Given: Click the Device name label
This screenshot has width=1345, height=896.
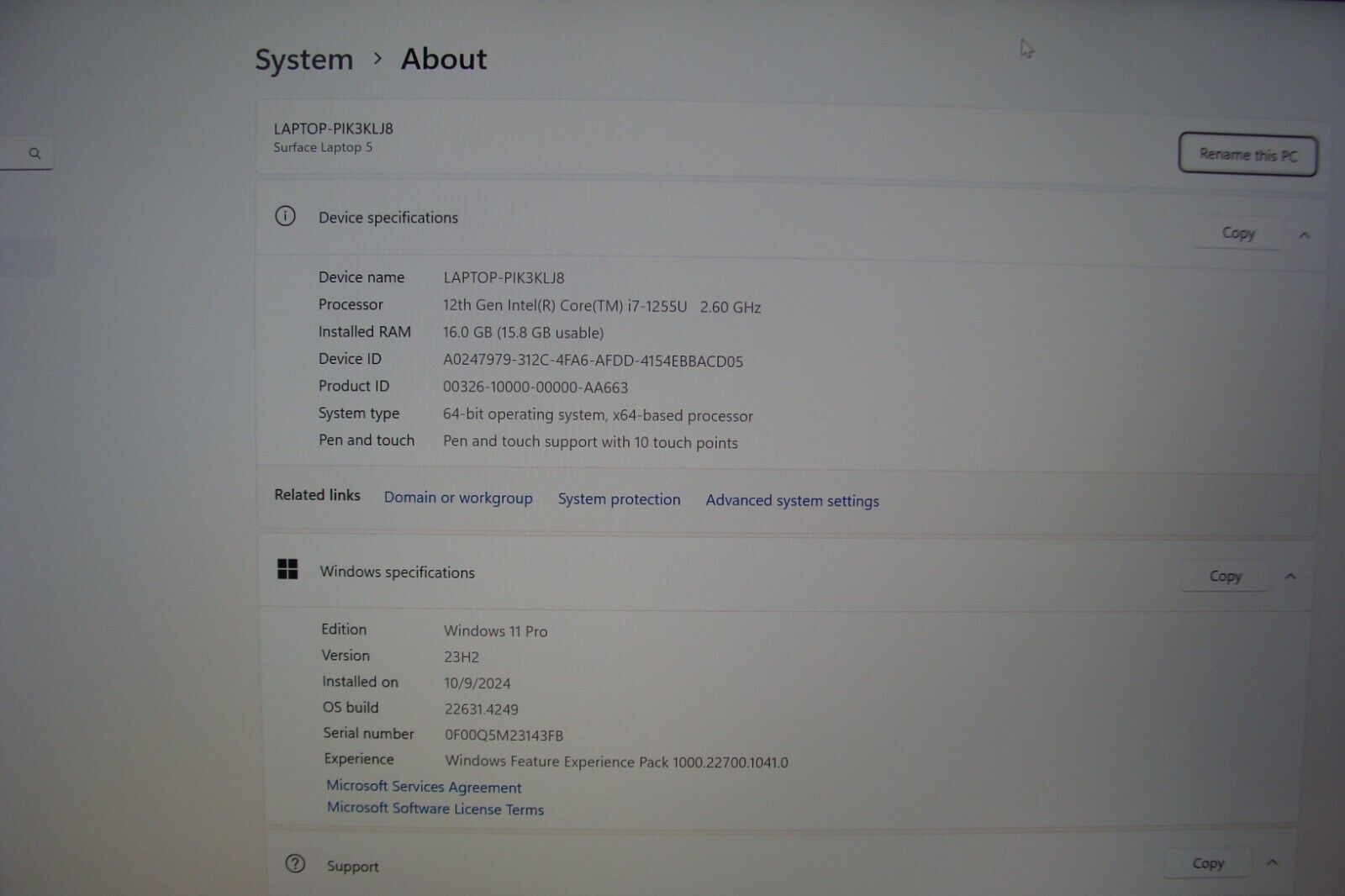Looking at the screenshot, I should click(361, 277).
